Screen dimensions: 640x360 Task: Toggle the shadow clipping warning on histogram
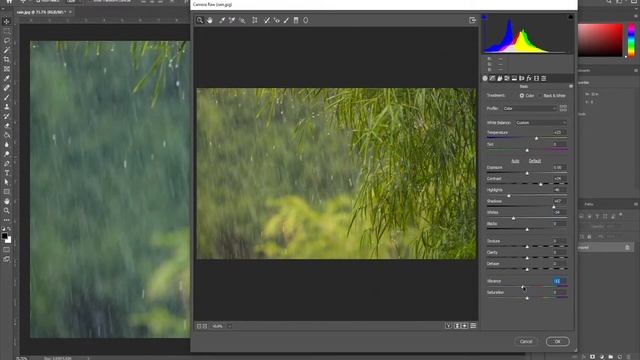click(484, 17)
